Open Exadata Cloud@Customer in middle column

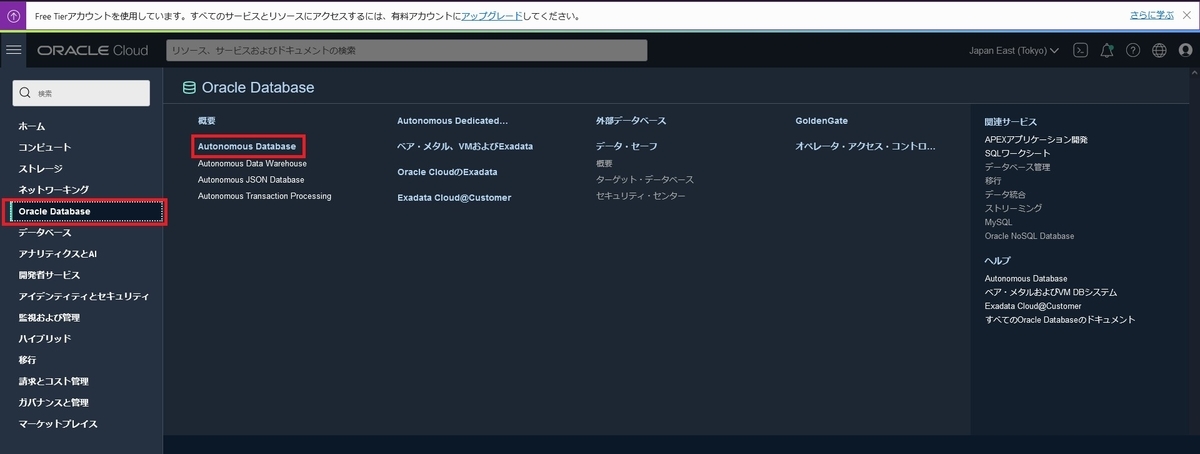click(454, 198)
